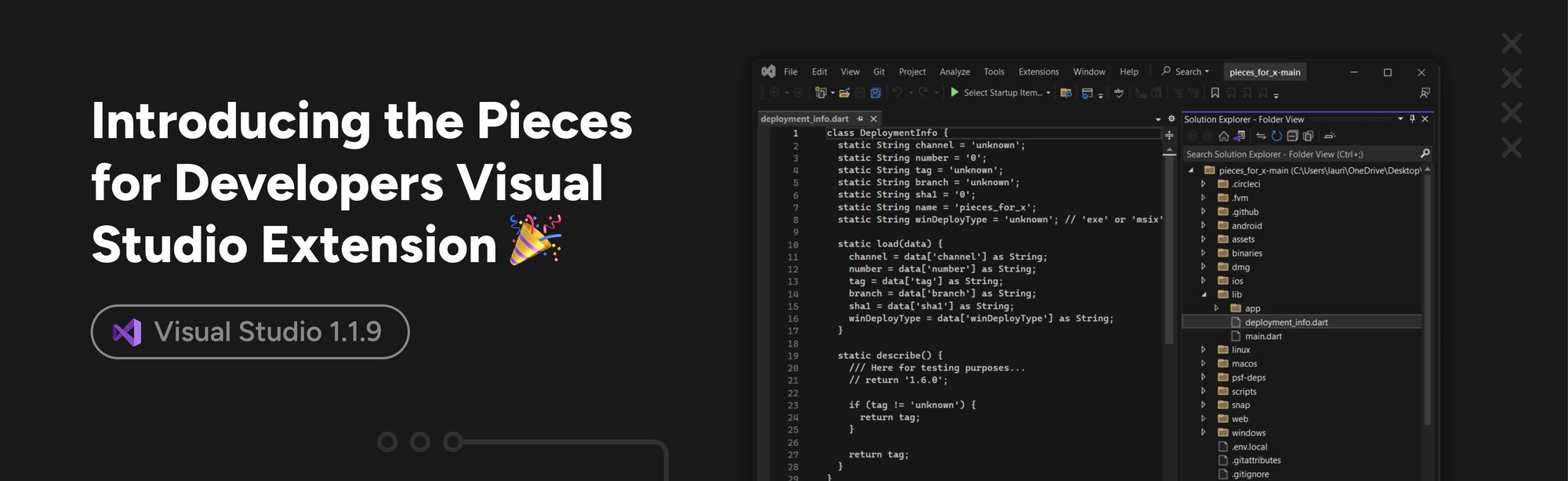Expand the windows folder
Viewport: 1568px width, 481px height.
tap(1203, 432)
